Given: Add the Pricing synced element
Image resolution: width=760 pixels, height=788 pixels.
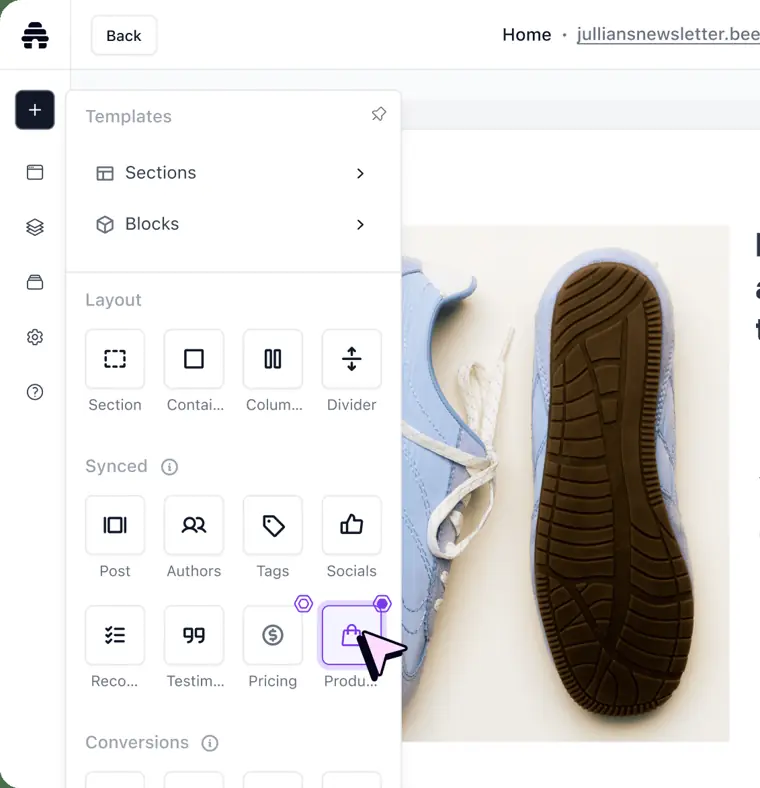Looking at the screenshot, I should click(x=273, y=635).
